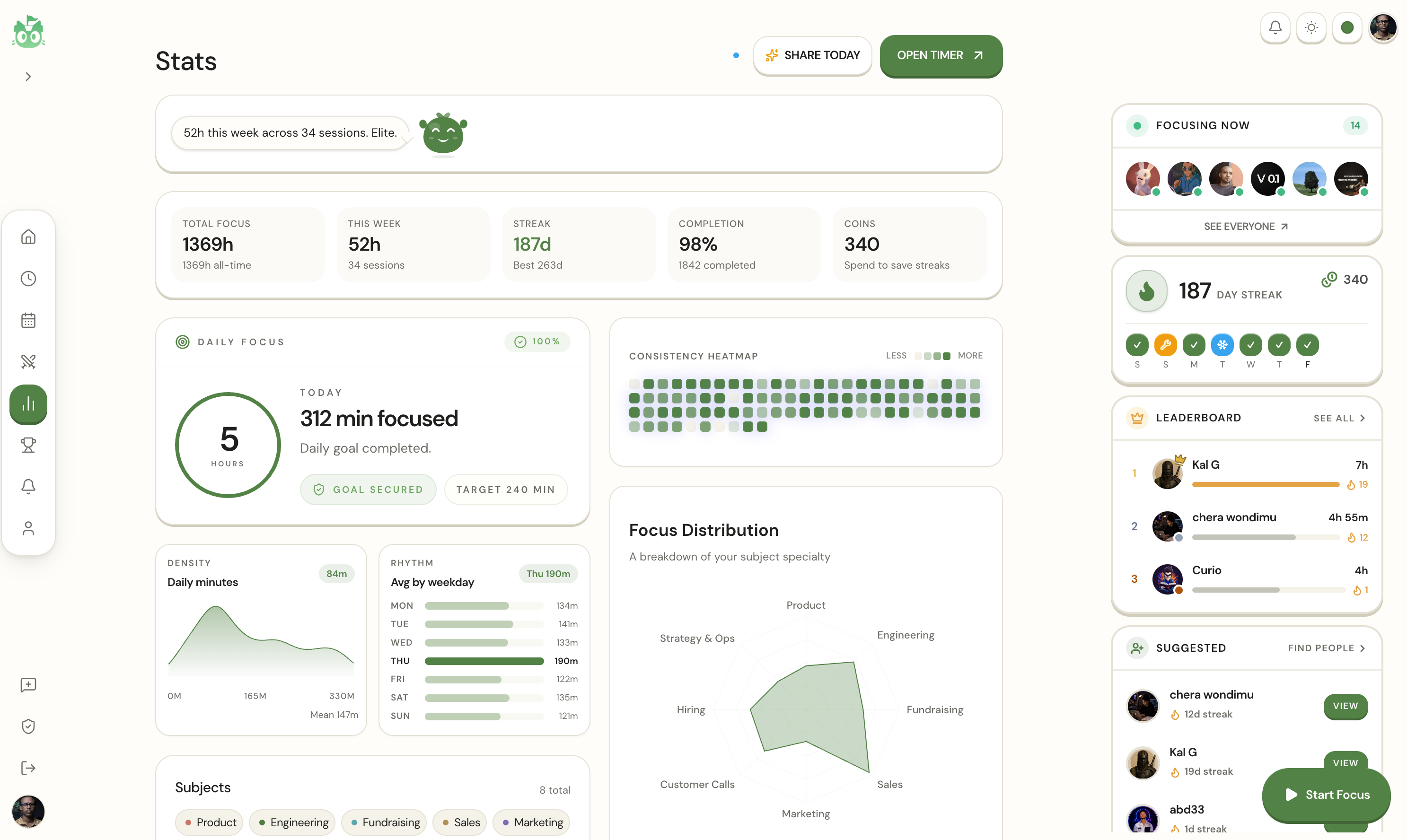
Task: Open See Everyone focusing list
Action: click(1246, 227)
